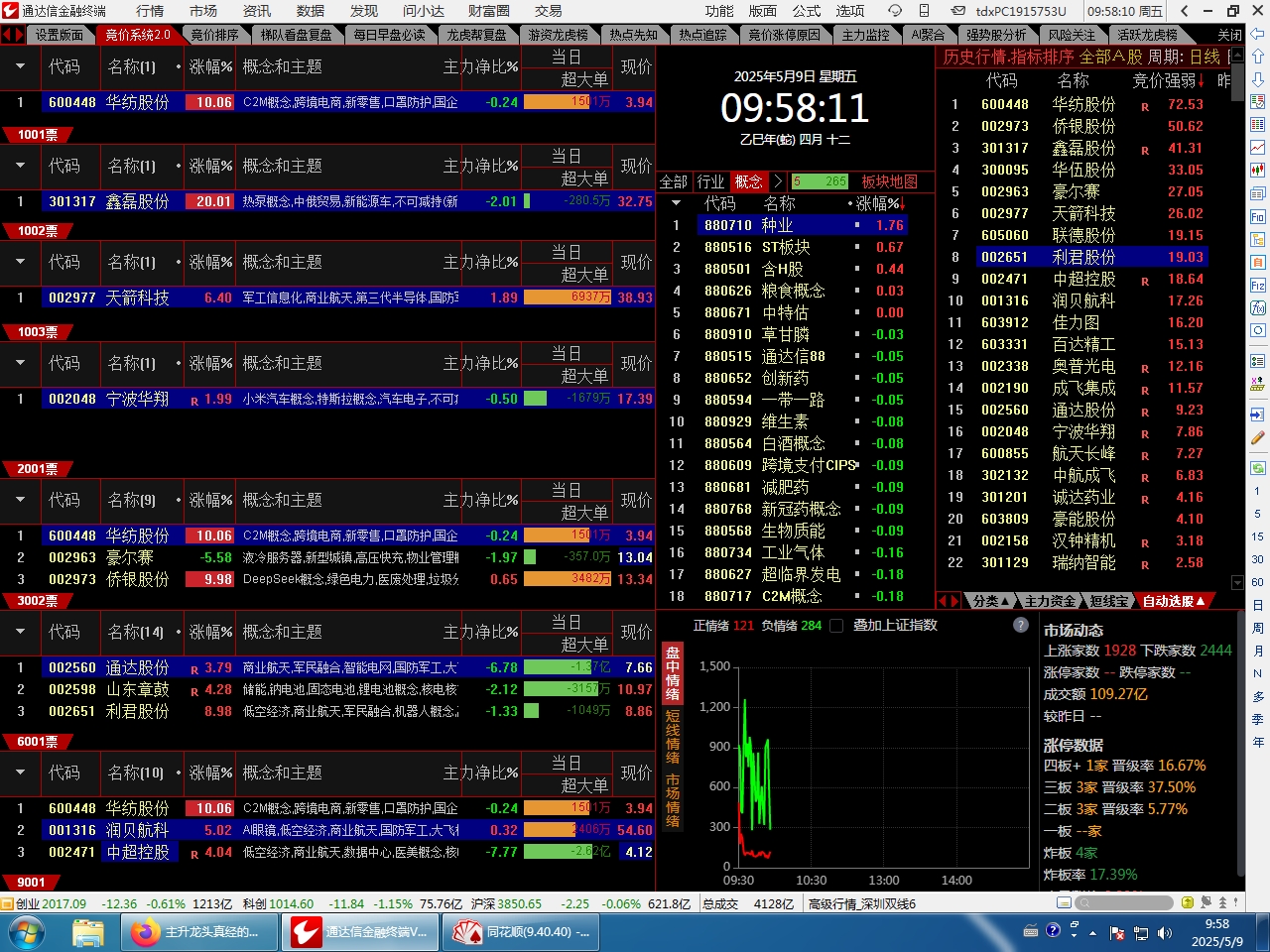Click the yellow up-arrow status bar icon

click(1187, 902)
